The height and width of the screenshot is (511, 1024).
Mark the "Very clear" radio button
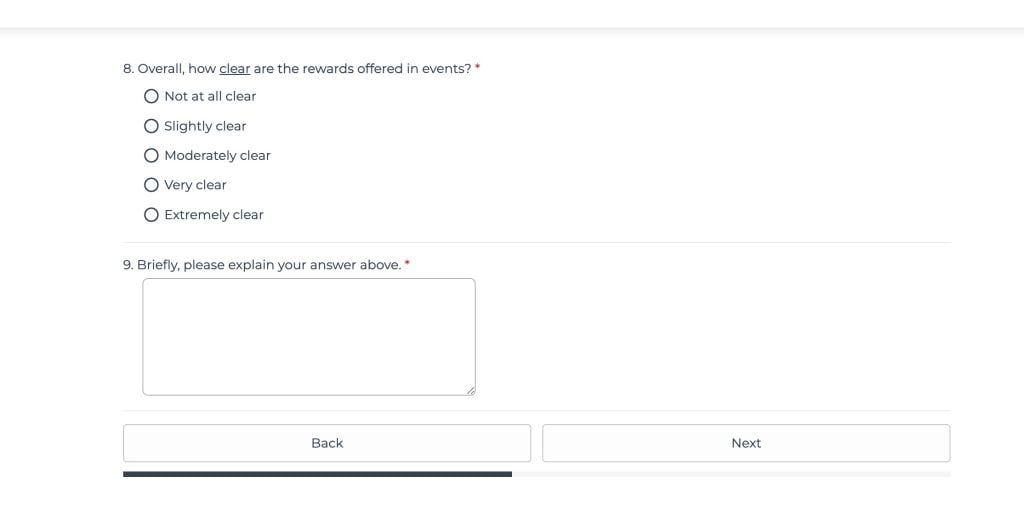click(x=151, y=185)
